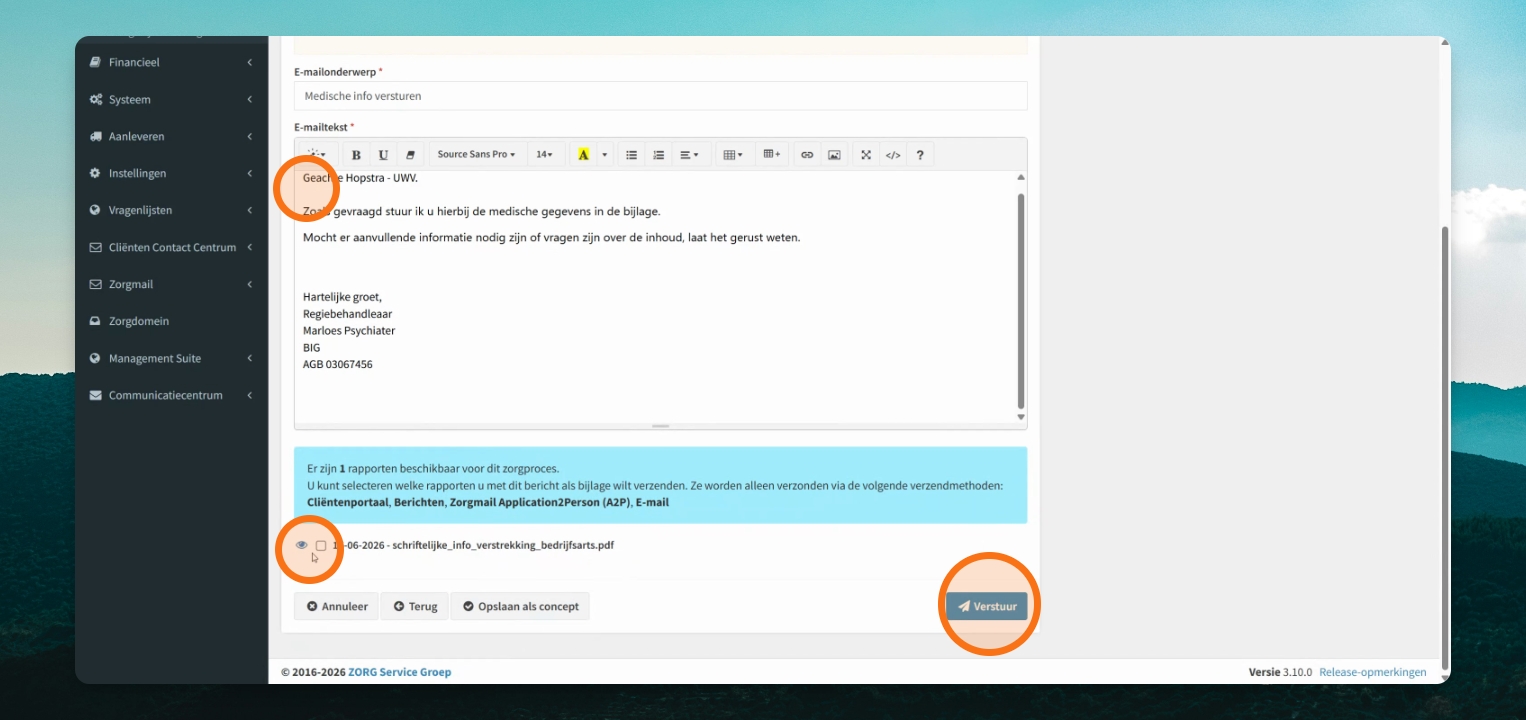Click inside the e-mail text body area

click(x=655, y=296)
